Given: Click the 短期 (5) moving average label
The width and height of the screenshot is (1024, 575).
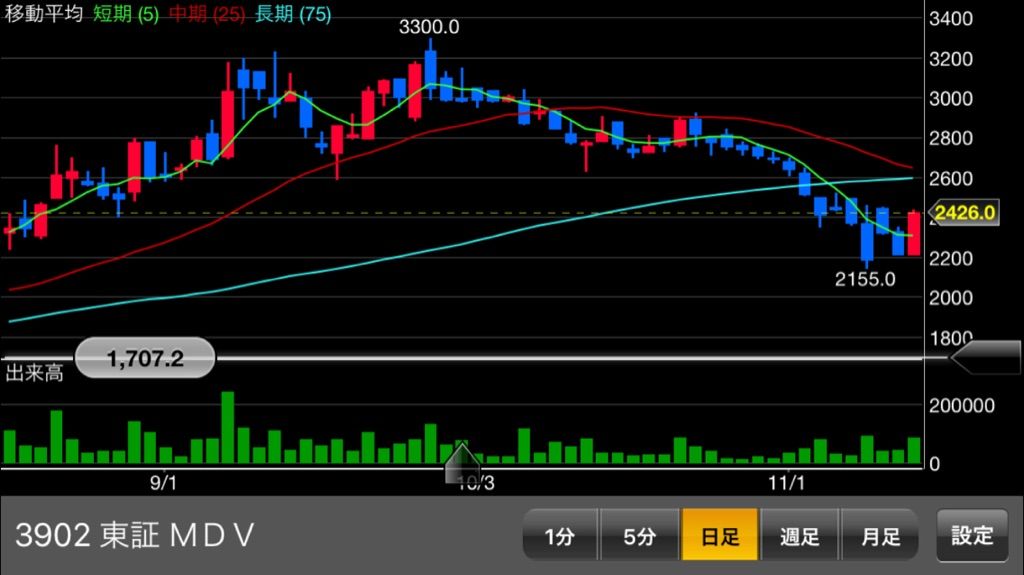Looking at the screenshot, I should pyautogui.click(x=126, y=14).
